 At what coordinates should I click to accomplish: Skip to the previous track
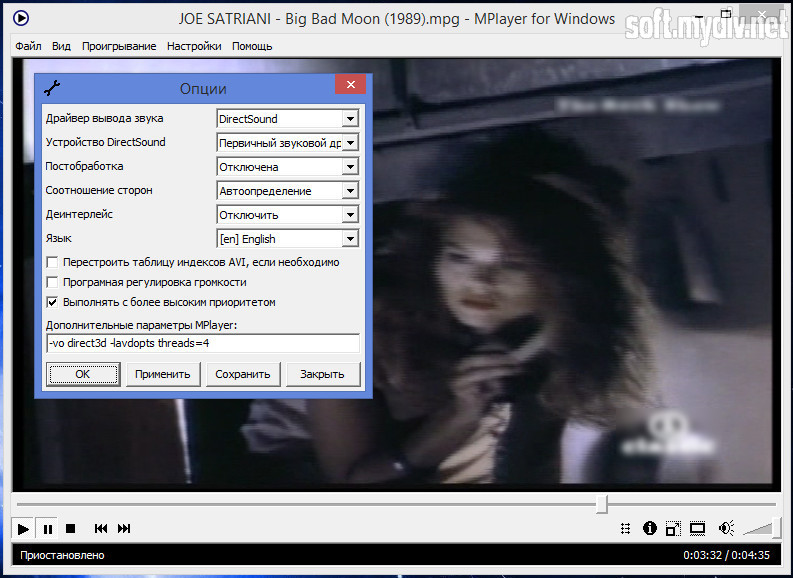(x=101, y=528)
